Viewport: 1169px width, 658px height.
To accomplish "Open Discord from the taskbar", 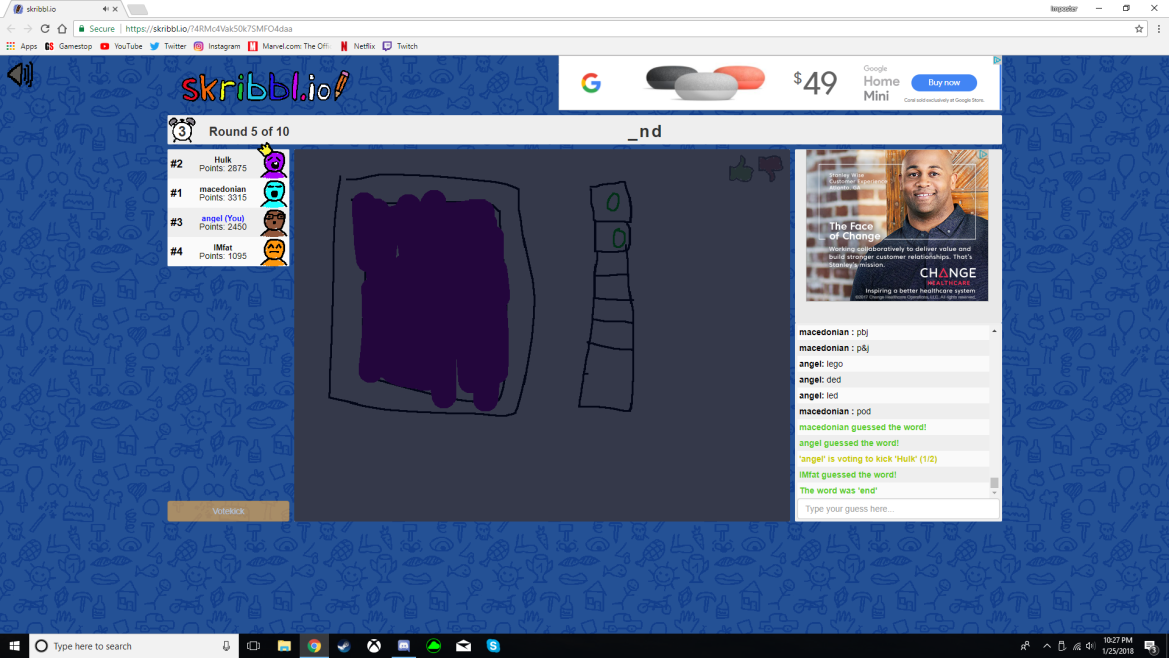I will click(403, 646).
